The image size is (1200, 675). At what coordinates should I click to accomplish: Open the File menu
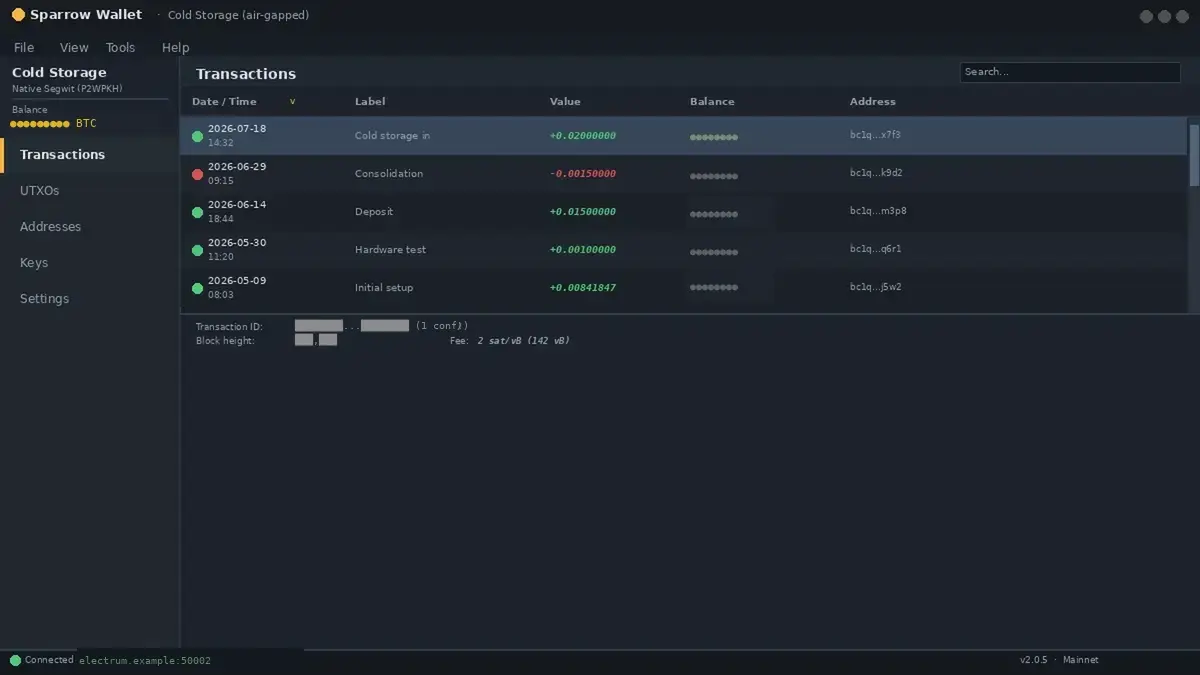click(x=24, y=47)
